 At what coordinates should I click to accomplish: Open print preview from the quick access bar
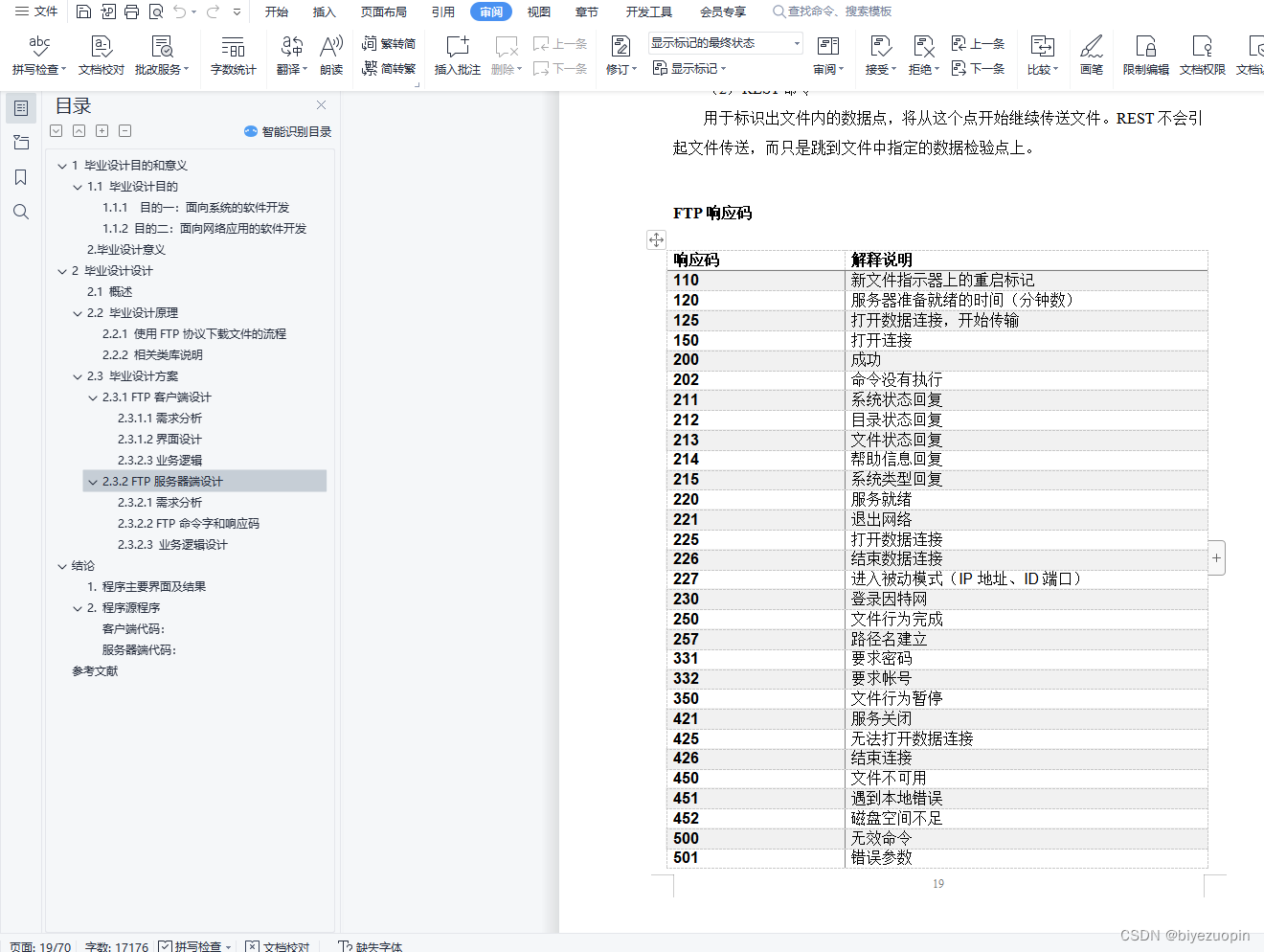pyautogui.click(x=155, y=11)
